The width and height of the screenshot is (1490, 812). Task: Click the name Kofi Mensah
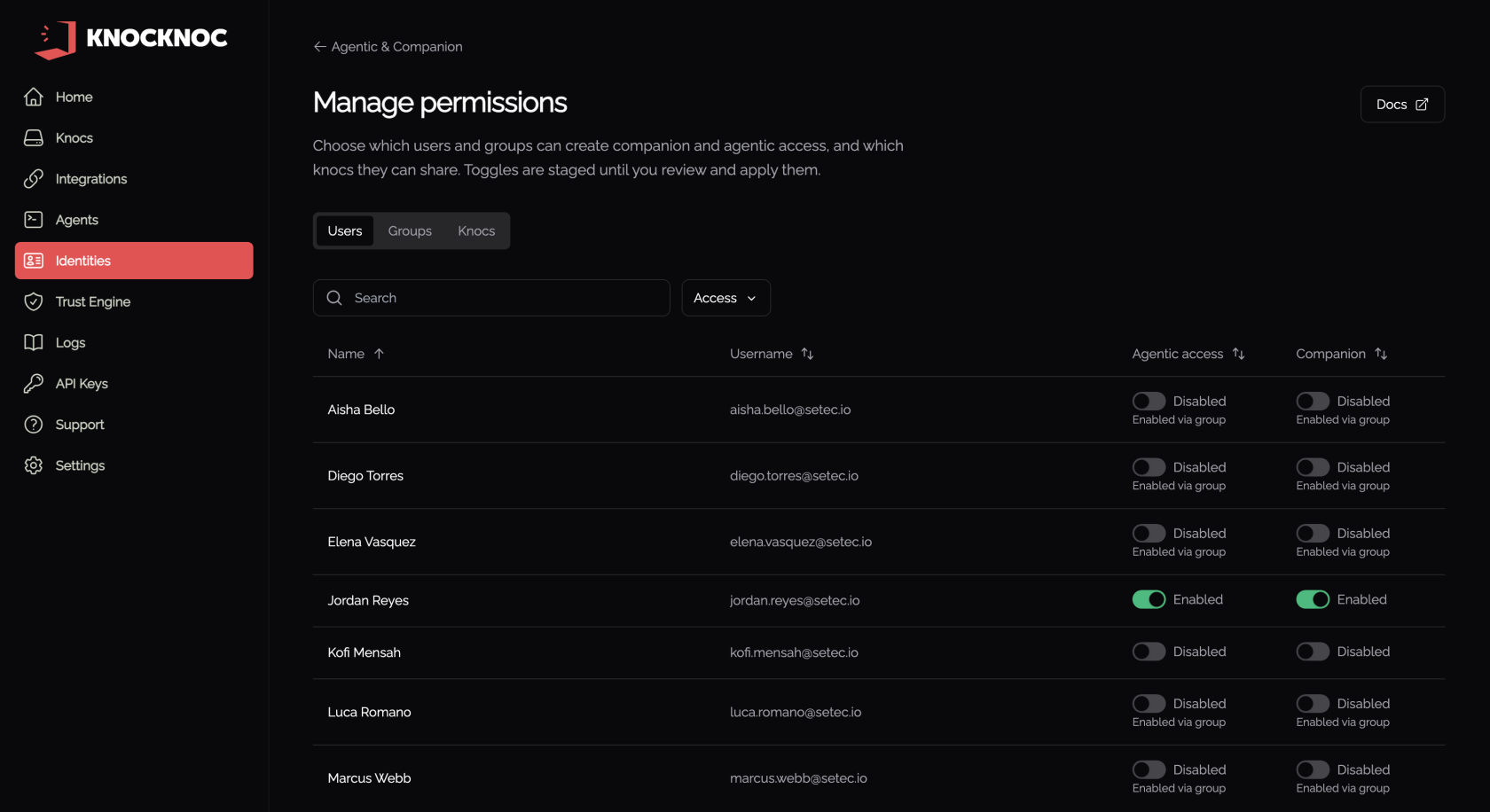click(x=364, y=652)
